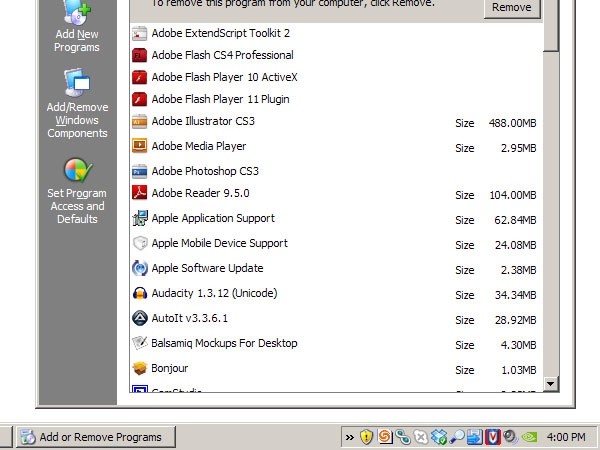Click the Flash Player 10 ActiveX icon
This screenshot has height=450, width=600.
139,77
